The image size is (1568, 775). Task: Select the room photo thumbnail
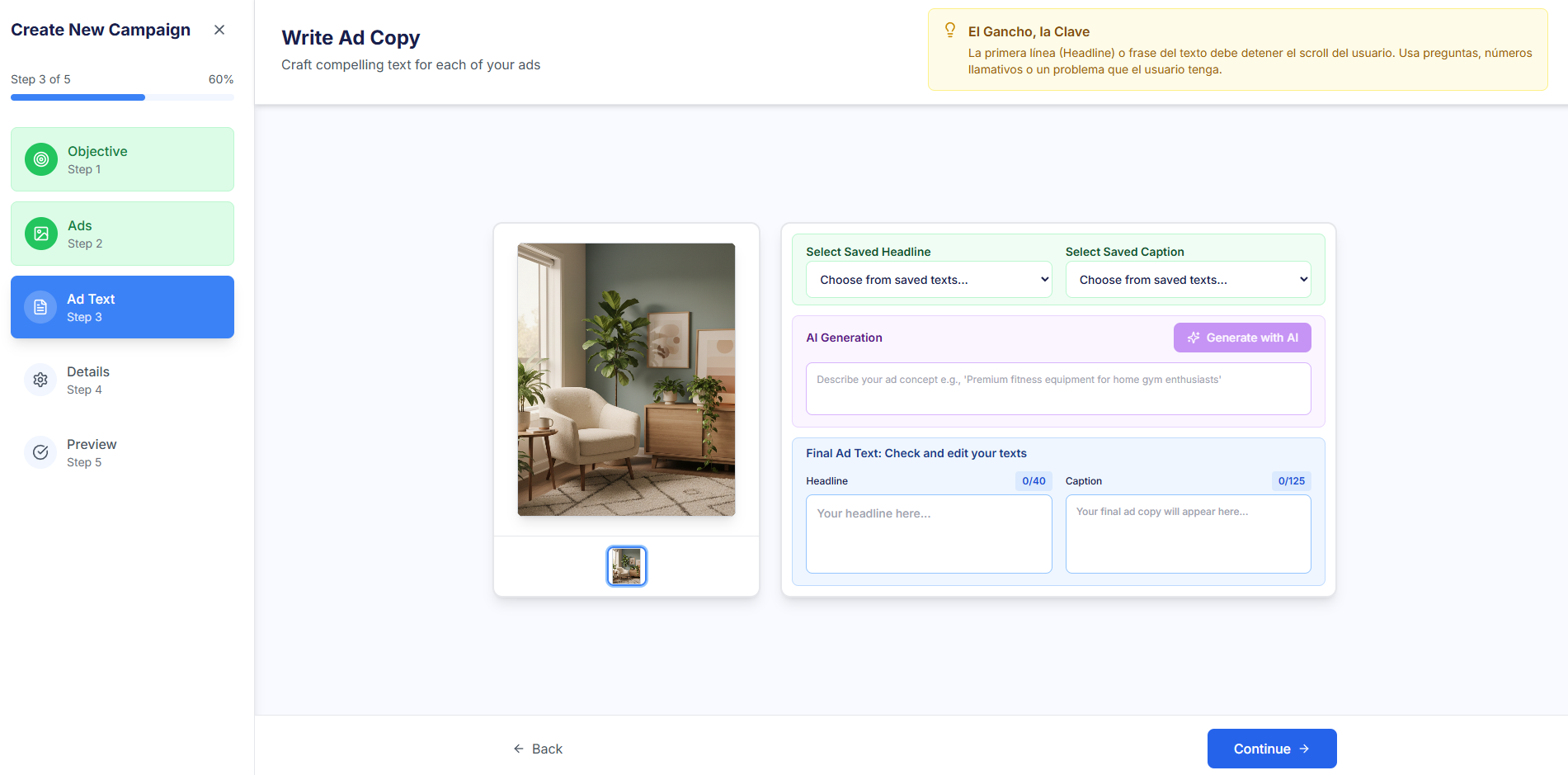tap(627, 566)
